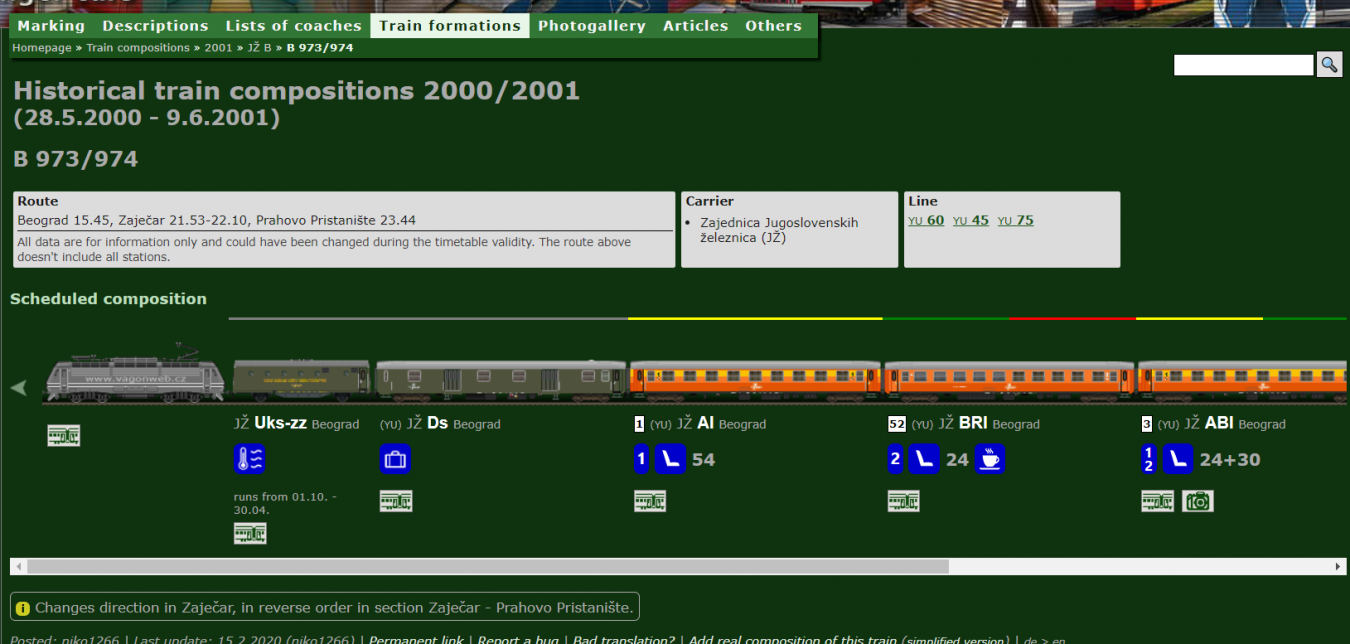1350x644 pixels.
Task: Click the coach list icon below Ds coach
Action: click(x=395, y=501)
